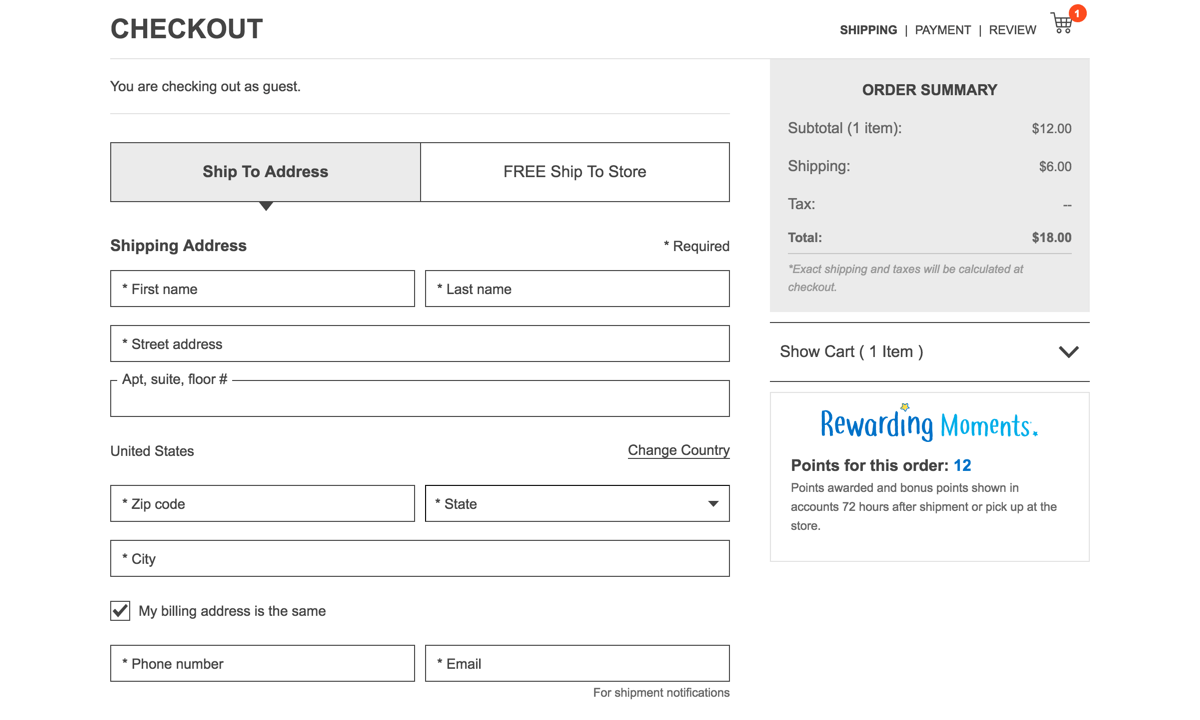The image size is (1200, 720).
Task: Focus the Street address field
Action: pos(420,344)
